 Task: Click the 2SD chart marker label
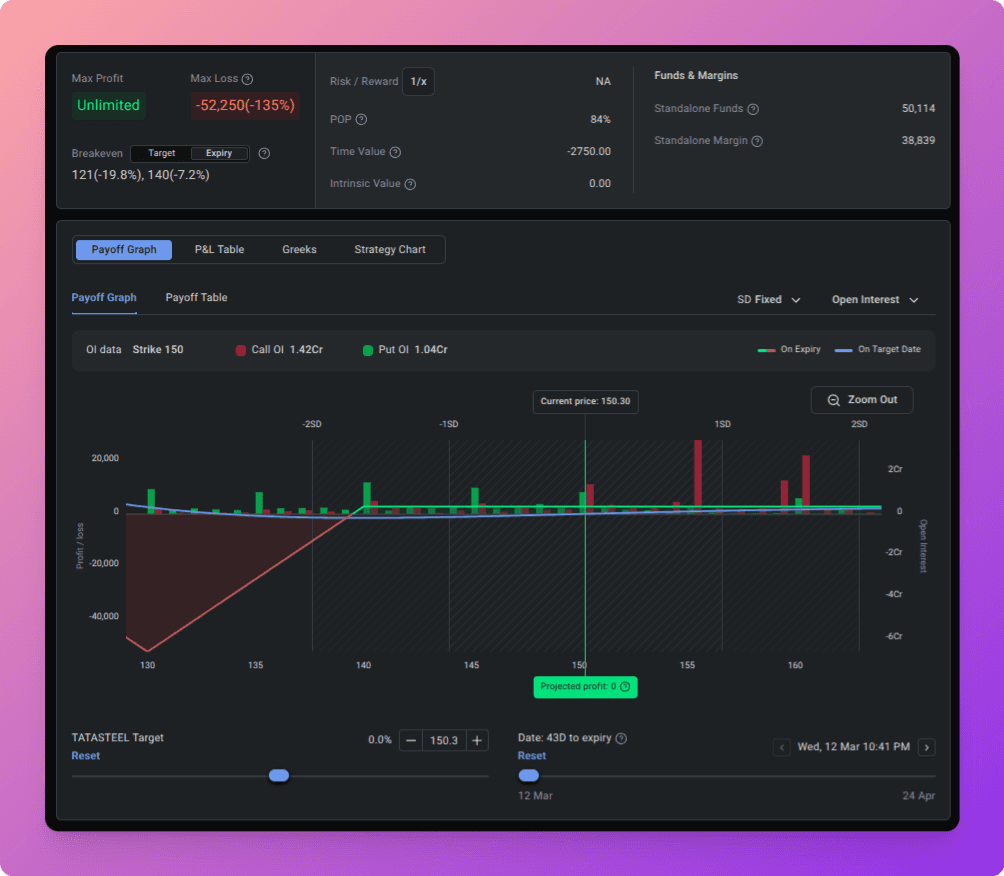[859, 425]
